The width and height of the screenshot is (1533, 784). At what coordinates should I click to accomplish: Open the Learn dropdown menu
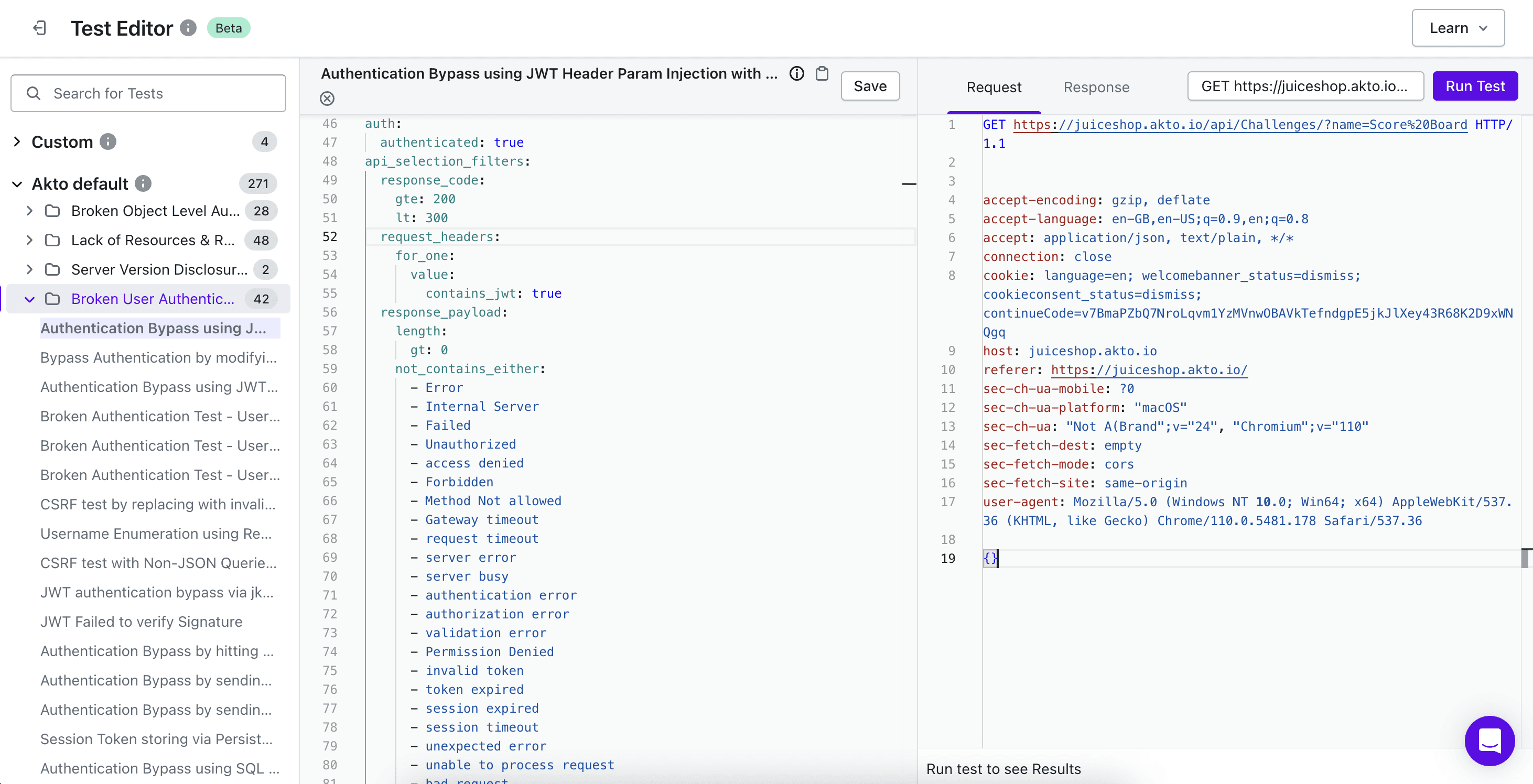click(1459, 28)
